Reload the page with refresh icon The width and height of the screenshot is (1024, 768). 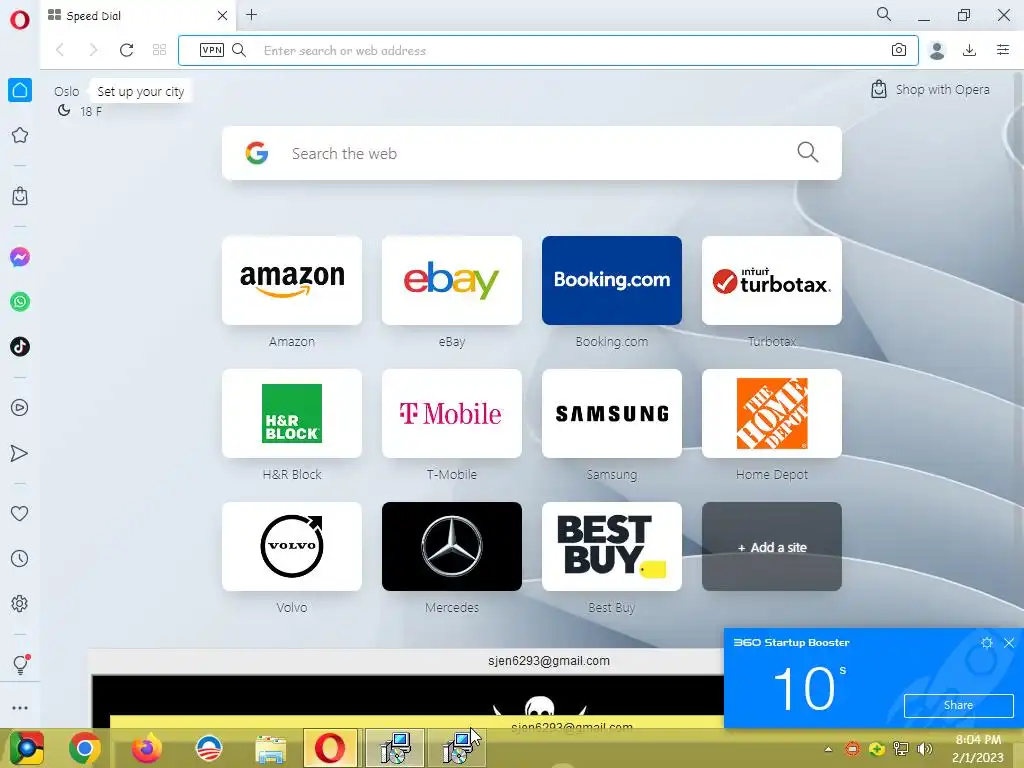coord(127,50)
